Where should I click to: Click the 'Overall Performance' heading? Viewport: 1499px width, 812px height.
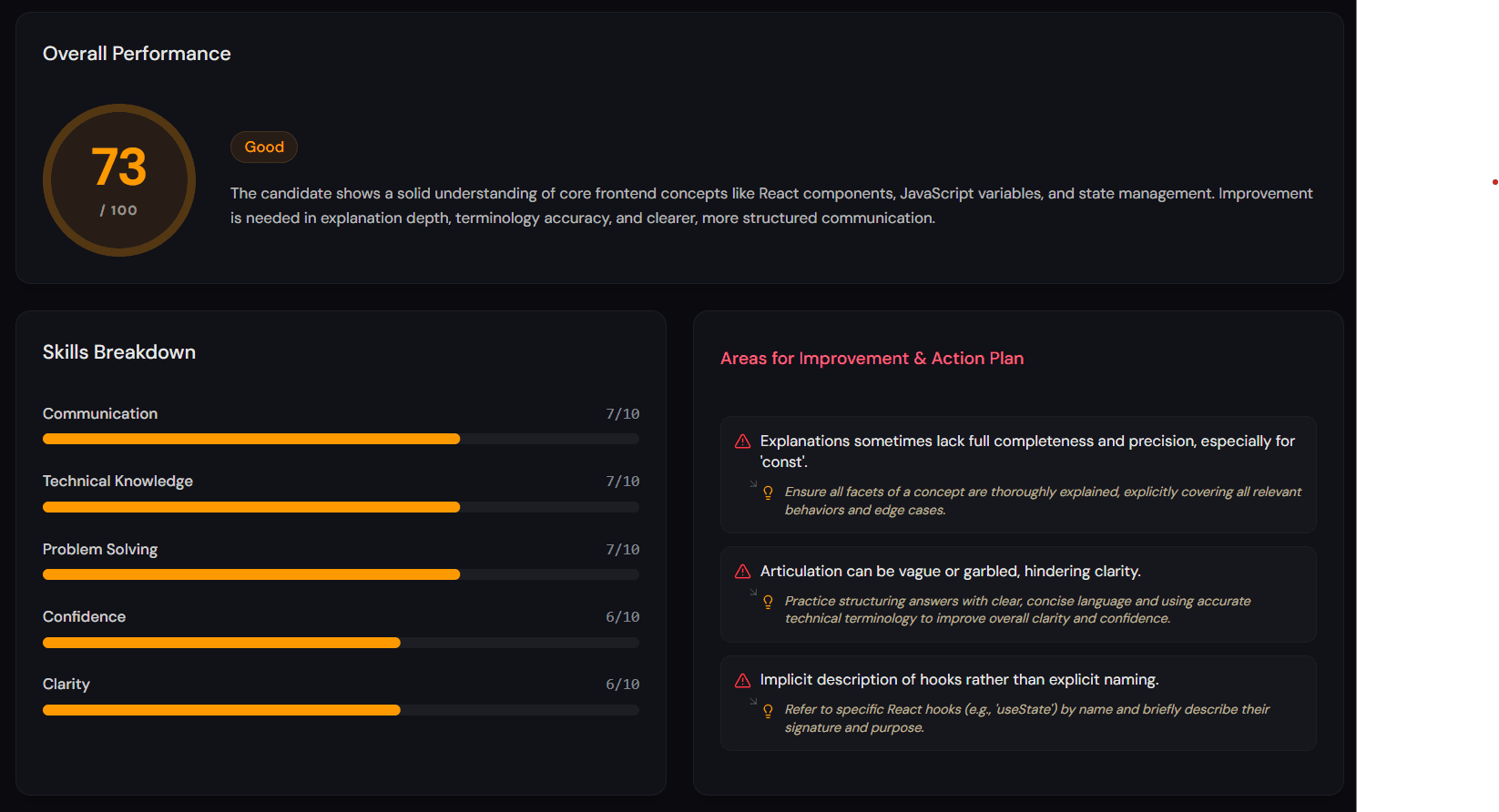[x=137, y=54]
